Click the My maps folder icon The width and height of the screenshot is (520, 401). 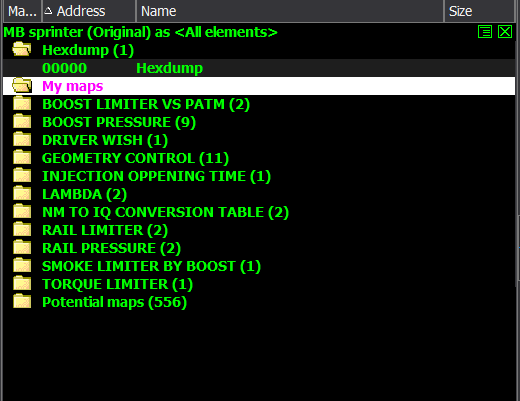pos(22,85)
